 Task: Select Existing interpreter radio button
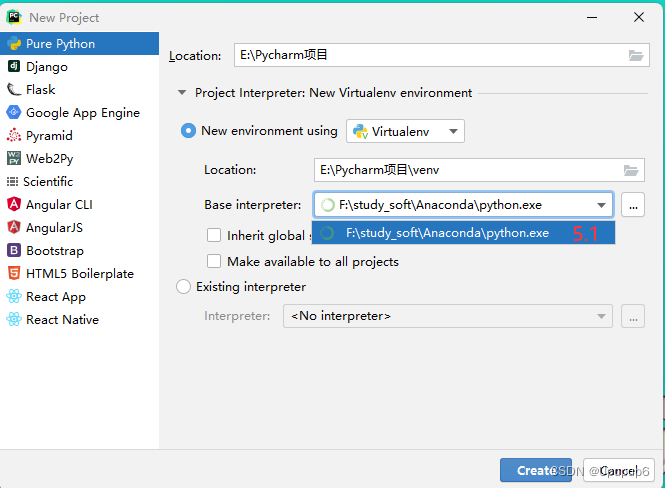[x=183, y=287]
